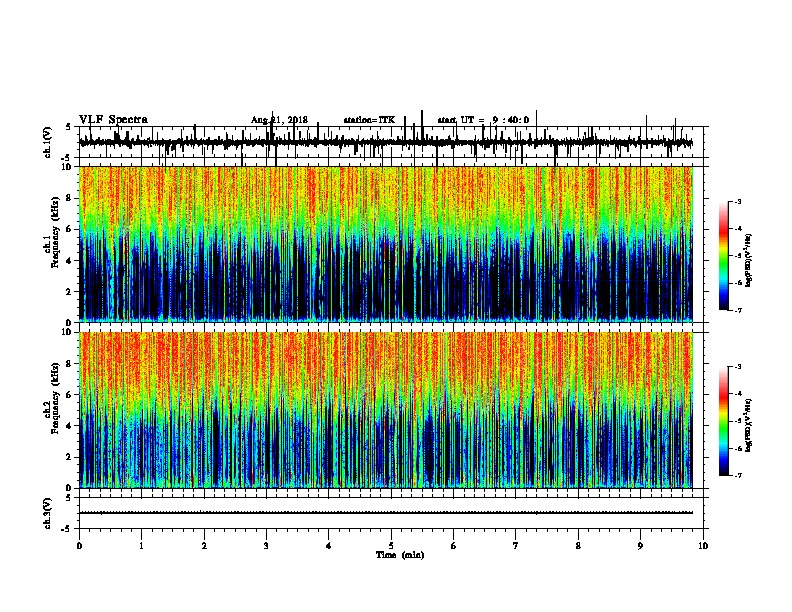
Task: Click time axis tick label '9'
Action: tap(640, 545)
